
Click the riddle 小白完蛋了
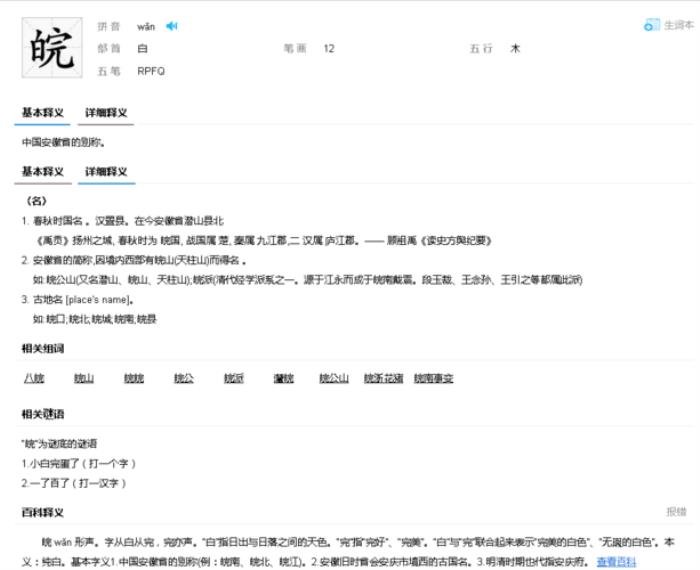point(79,463)
